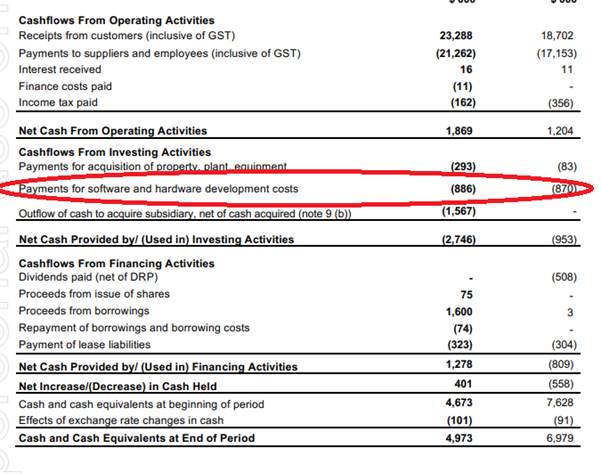Viewport: 601px width, 474px height.
Task: Select 'Cash and cash equivalents at beginning of period'
Action: pos(141,404)
